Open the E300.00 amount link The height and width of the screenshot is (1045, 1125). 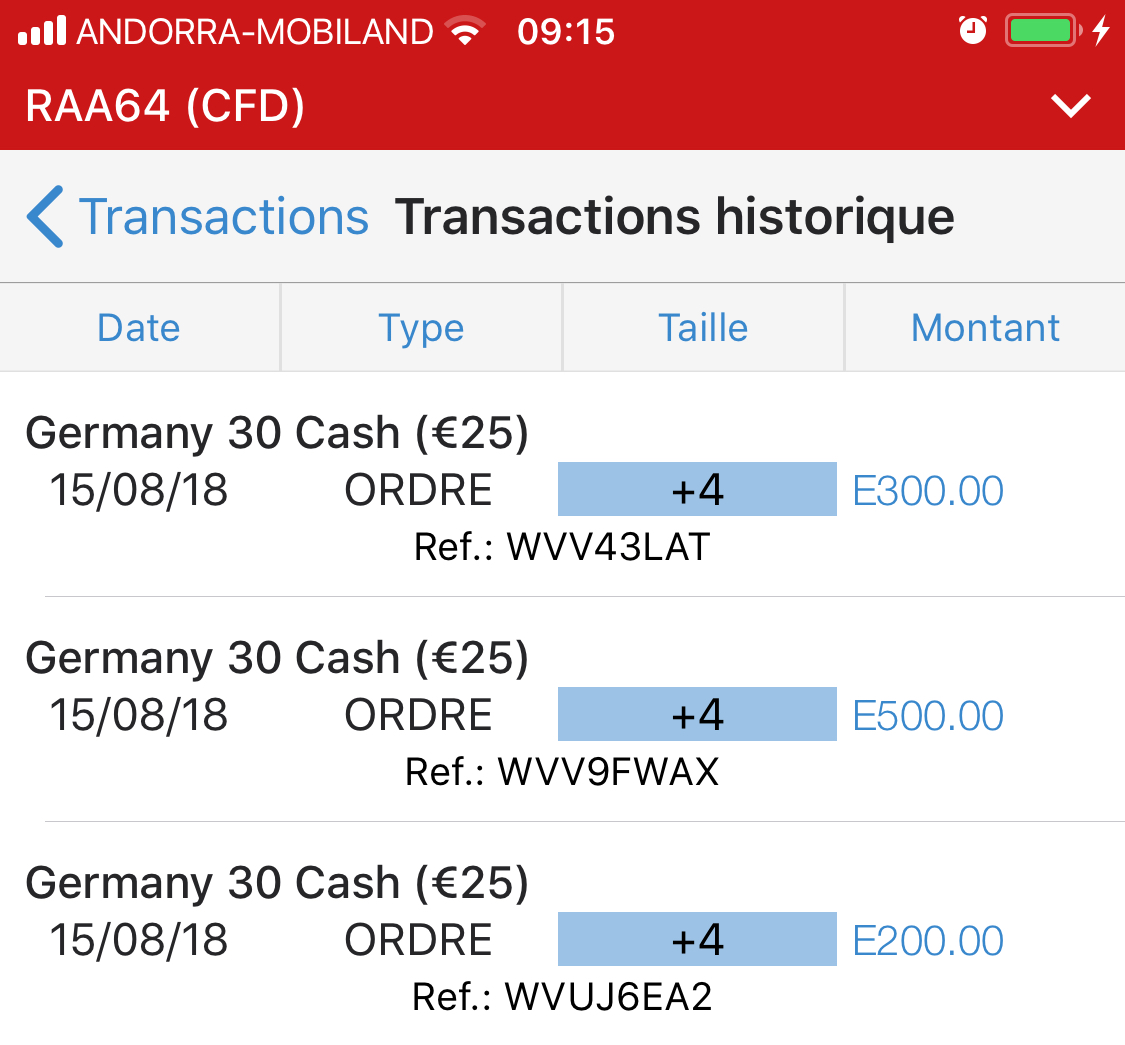928,491
